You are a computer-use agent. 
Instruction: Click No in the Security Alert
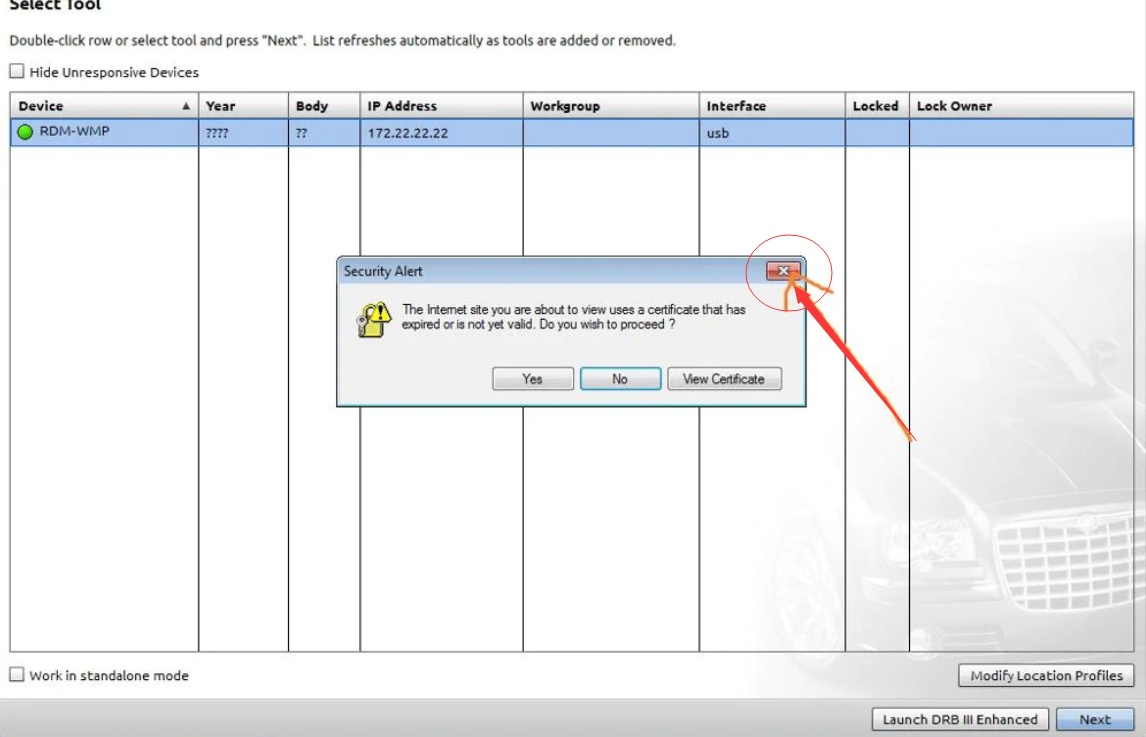coord(620,379)
